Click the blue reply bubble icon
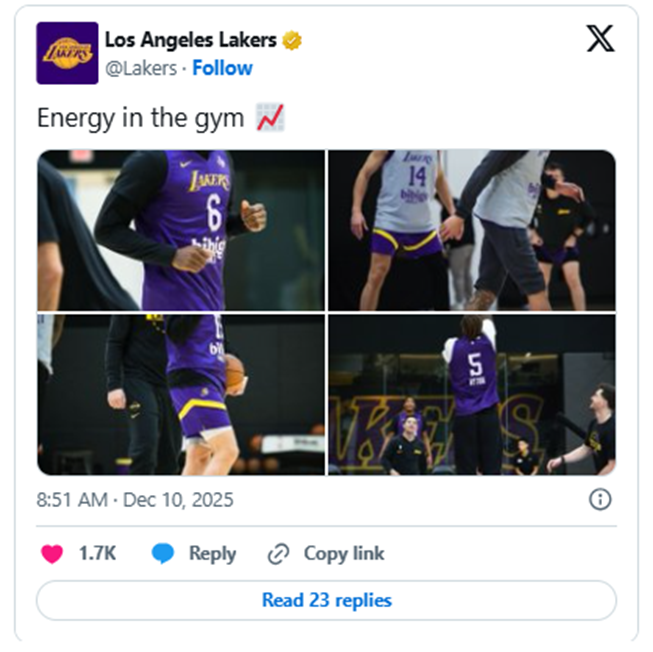653x652 pixels. click(x=164, y=554)
